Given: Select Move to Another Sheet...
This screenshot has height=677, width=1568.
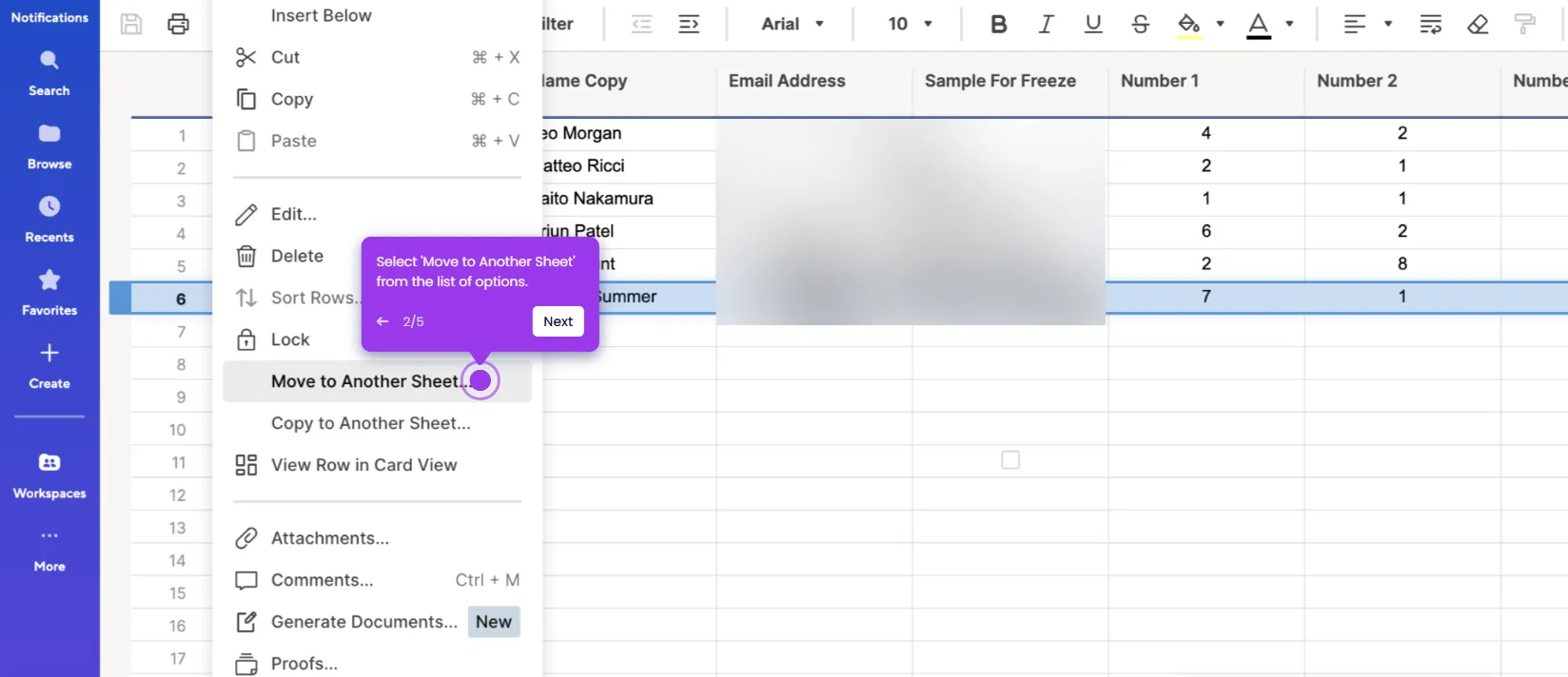Looking at the screenshot, I should pyautogui.click(x=377, y=381).
